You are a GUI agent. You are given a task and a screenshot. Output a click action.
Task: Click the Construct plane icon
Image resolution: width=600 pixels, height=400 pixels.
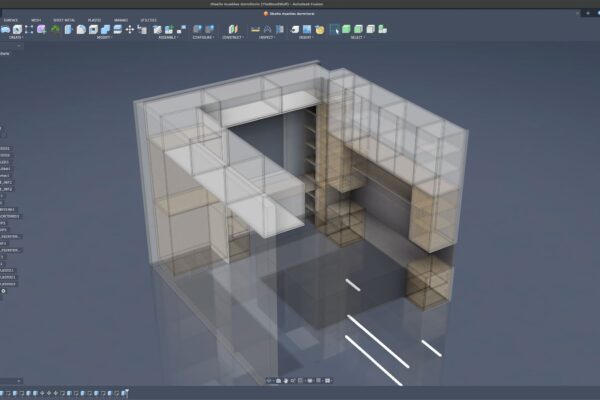click(233, 29)
